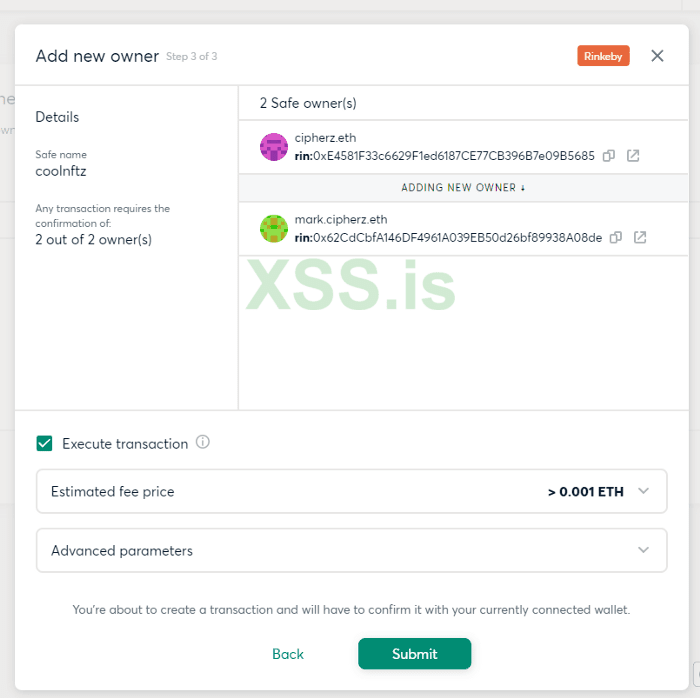Image resolution: width=700 pixels, height=698 pixels.
Task: Click the > 0.001 ETH fee value
Action: click(x=585, y=492)
